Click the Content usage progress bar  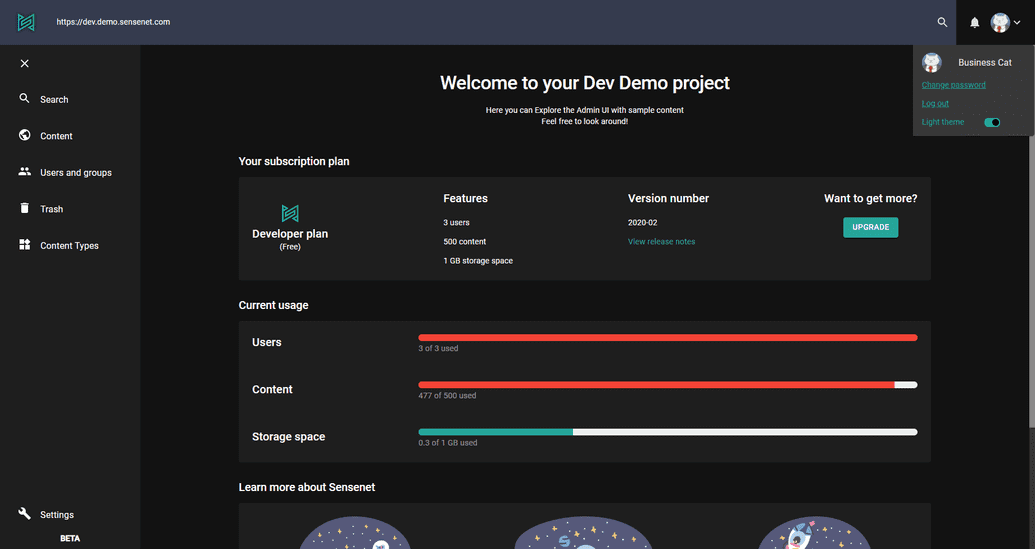point(667,385)
